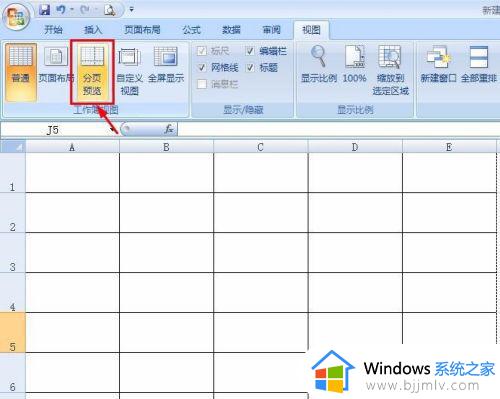Click cell A1
Image resolution: width=500 pixels, height=399 pixels.
72,173
